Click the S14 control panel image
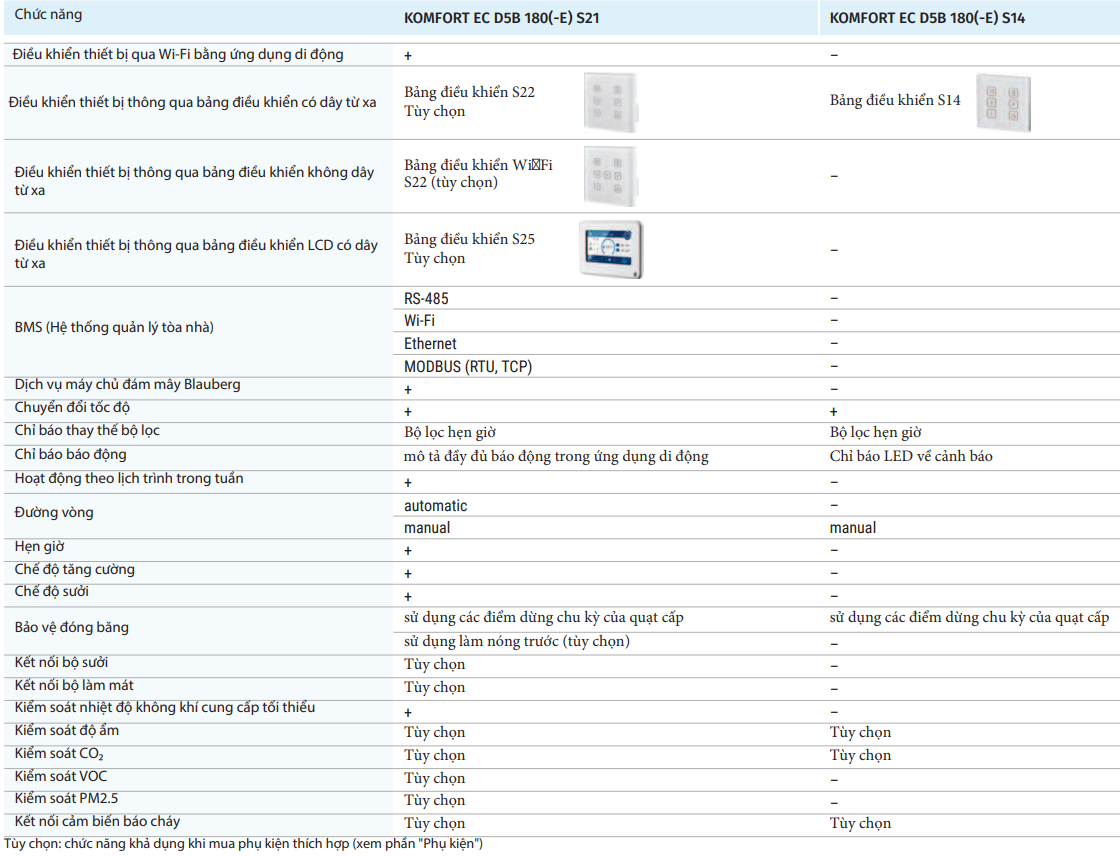The width and height of the screenshot is (1120, 856). (1003, 103)
